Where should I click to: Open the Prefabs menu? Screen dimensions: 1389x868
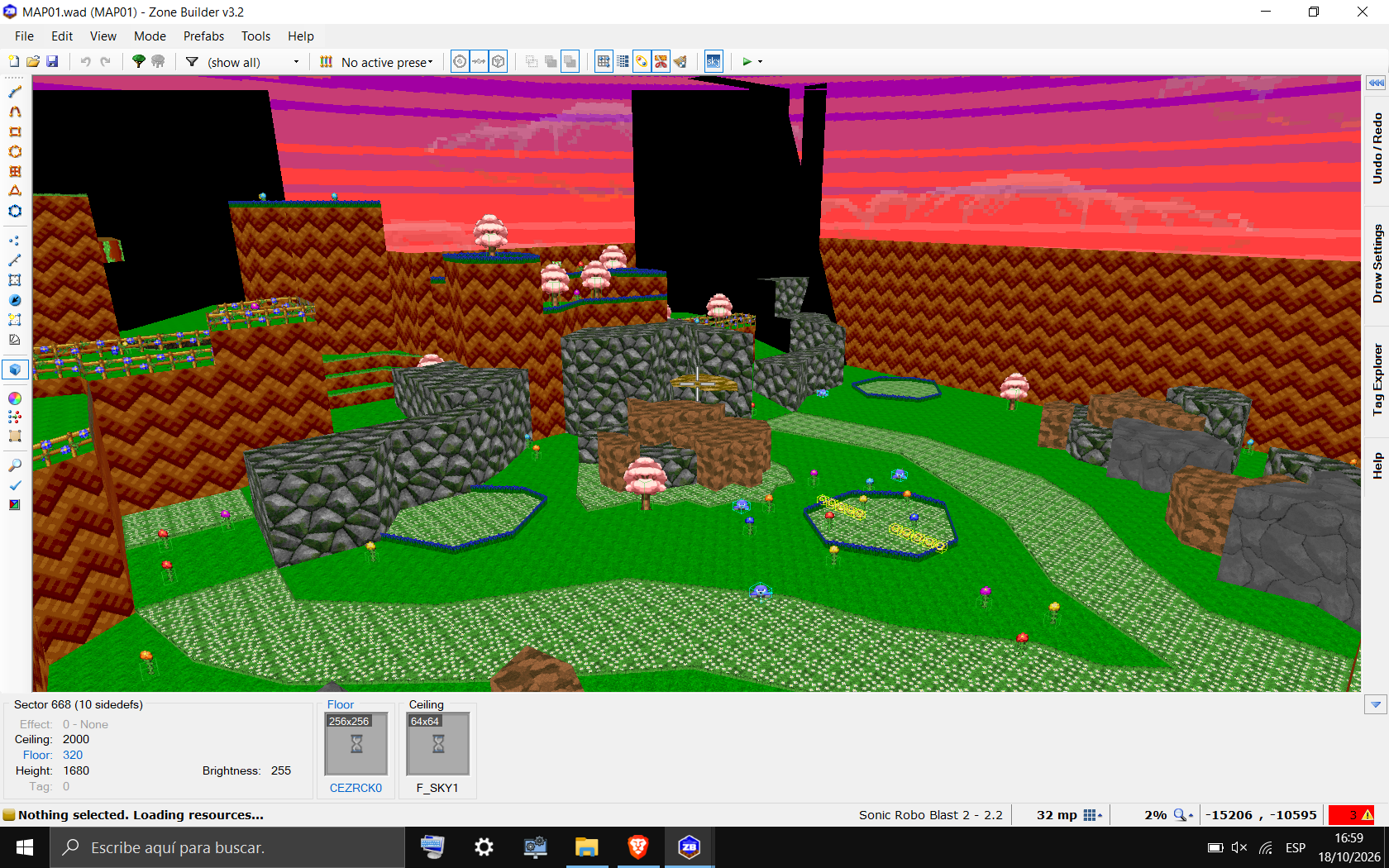click(x=203, y=36)
